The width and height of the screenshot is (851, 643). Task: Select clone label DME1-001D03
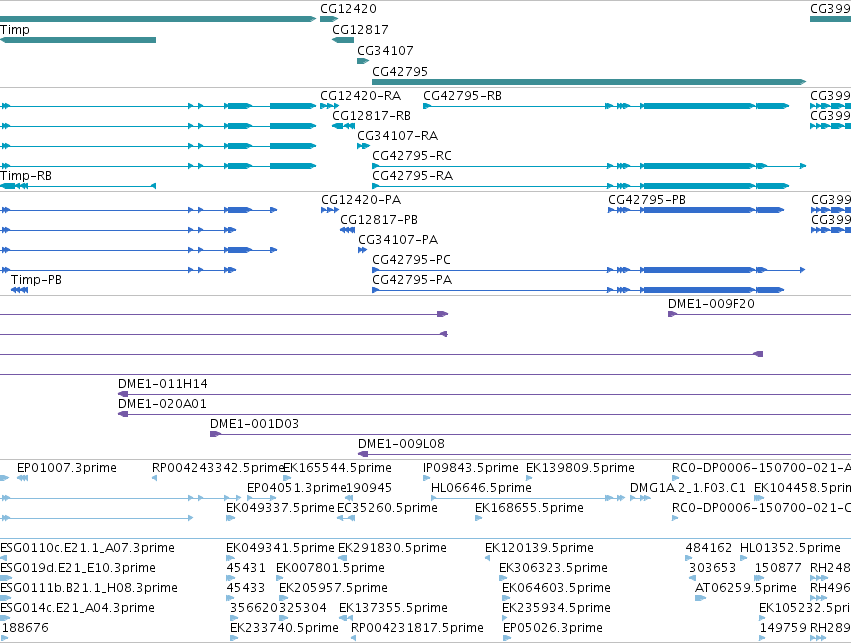[255, 424]
